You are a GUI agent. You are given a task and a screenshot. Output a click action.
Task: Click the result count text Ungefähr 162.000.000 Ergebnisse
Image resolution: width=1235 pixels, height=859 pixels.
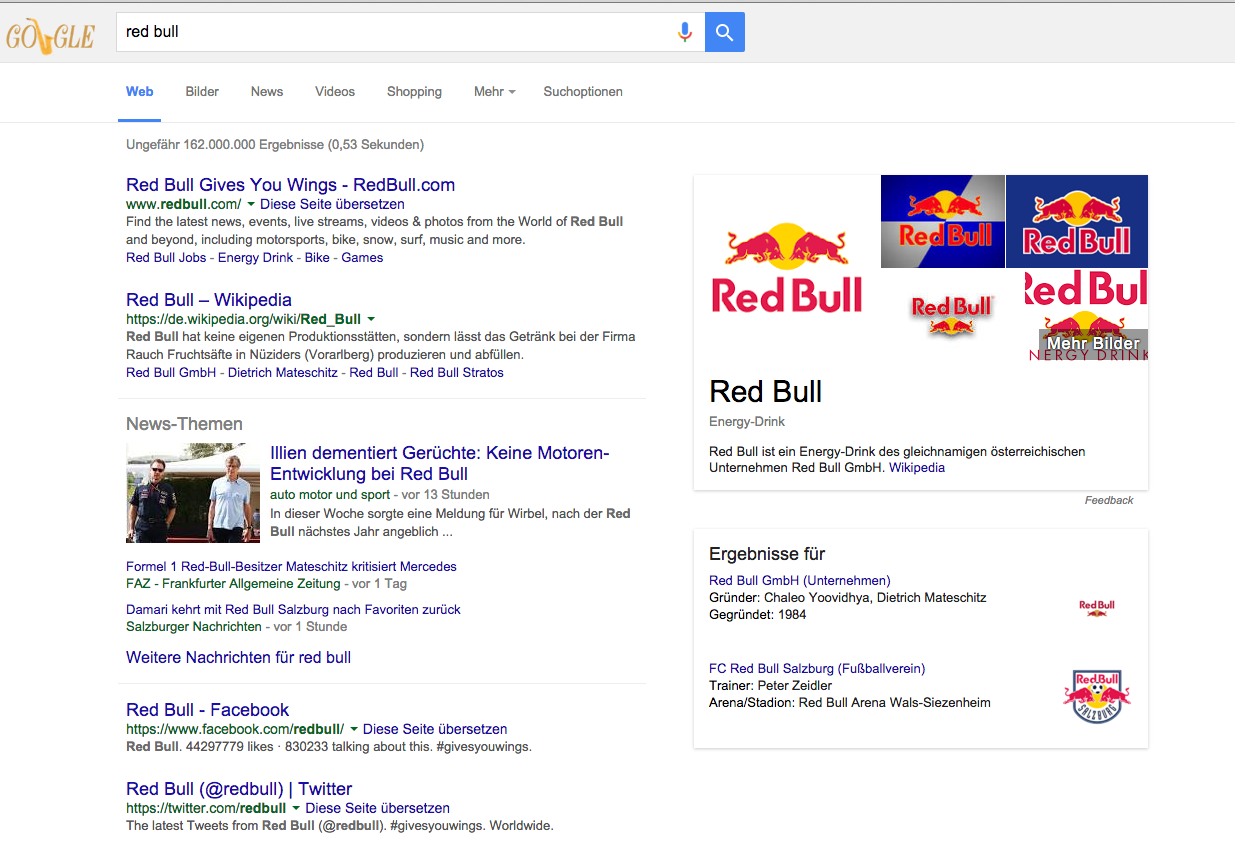275,145
